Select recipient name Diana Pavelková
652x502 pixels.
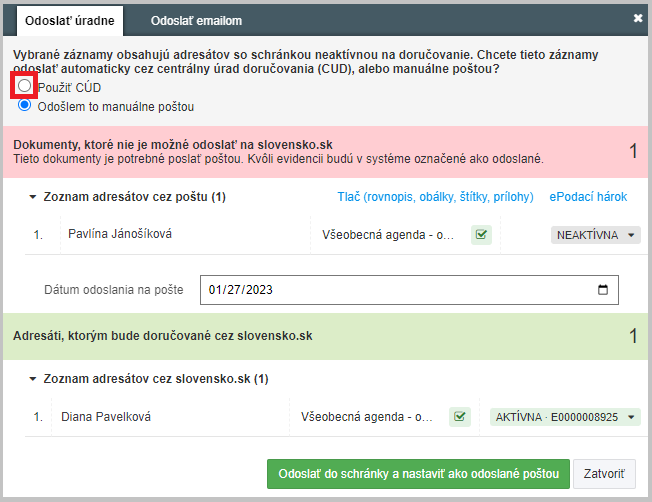[106, 416]
